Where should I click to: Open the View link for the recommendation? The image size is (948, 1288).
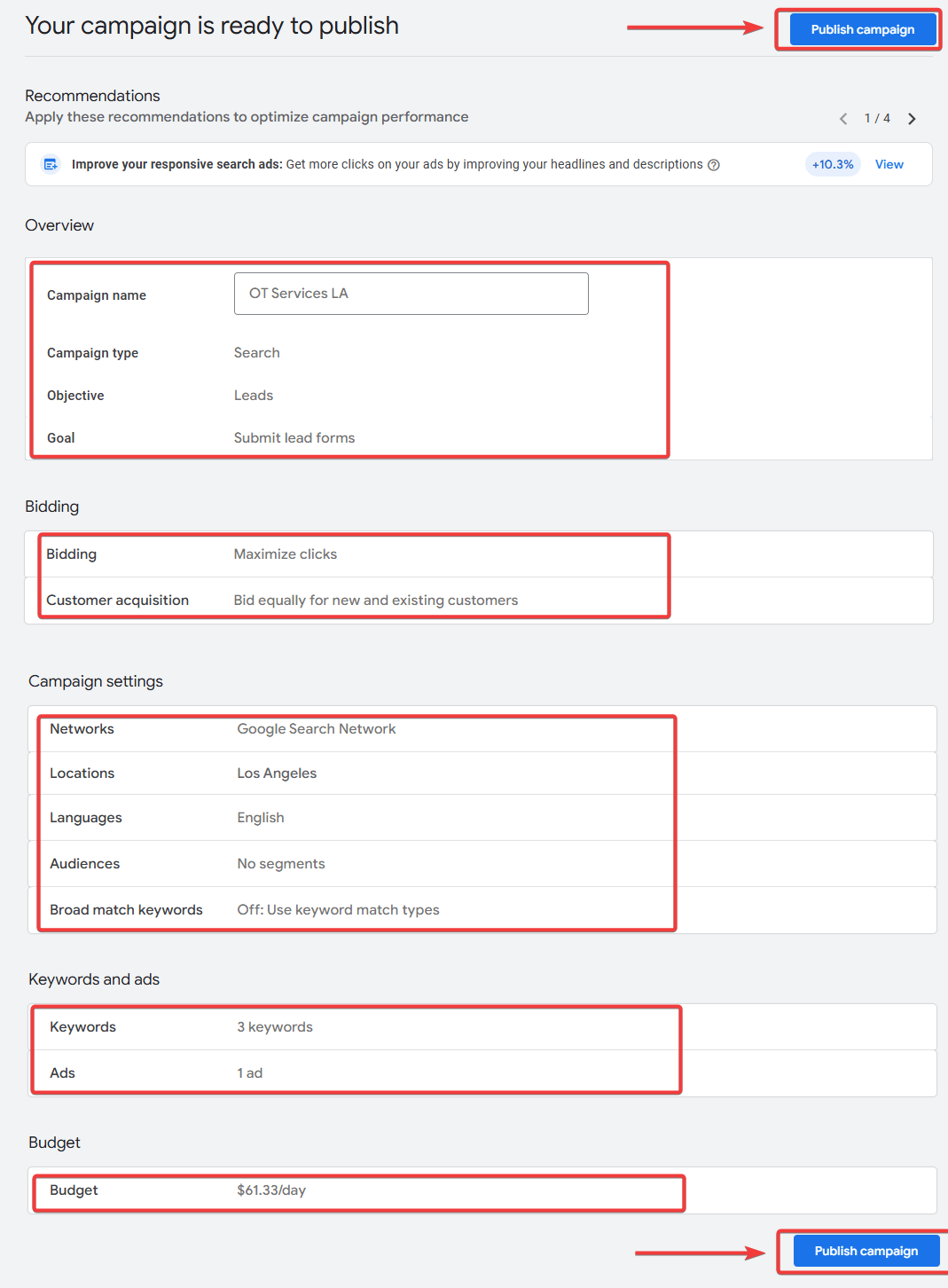pos(889,164)
